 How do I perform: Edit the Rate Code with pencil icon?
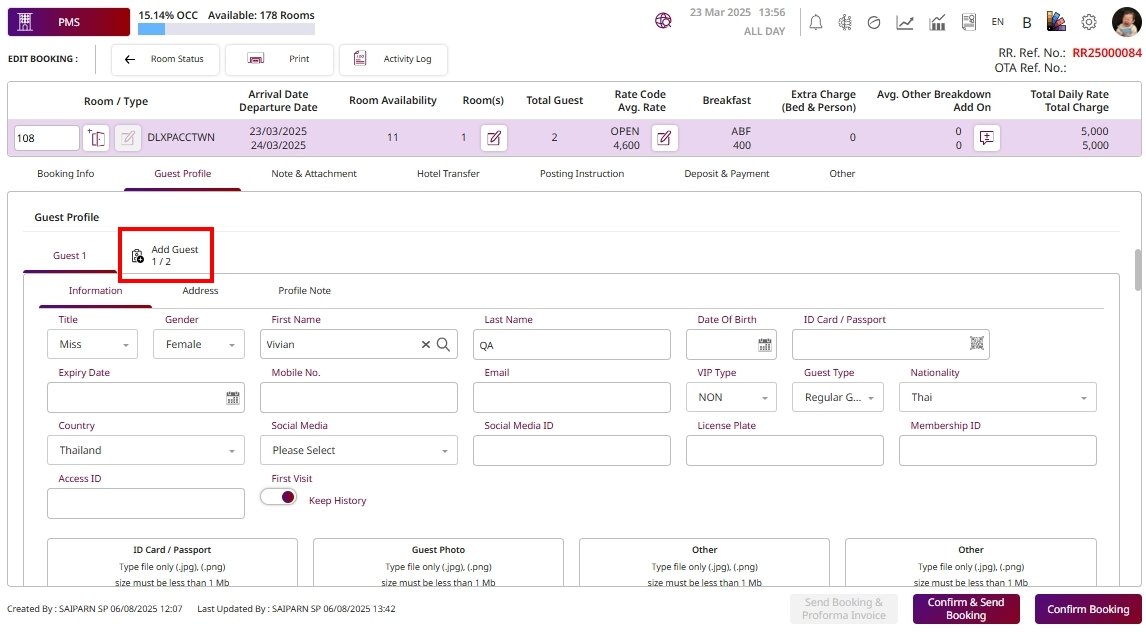(664, 138)
